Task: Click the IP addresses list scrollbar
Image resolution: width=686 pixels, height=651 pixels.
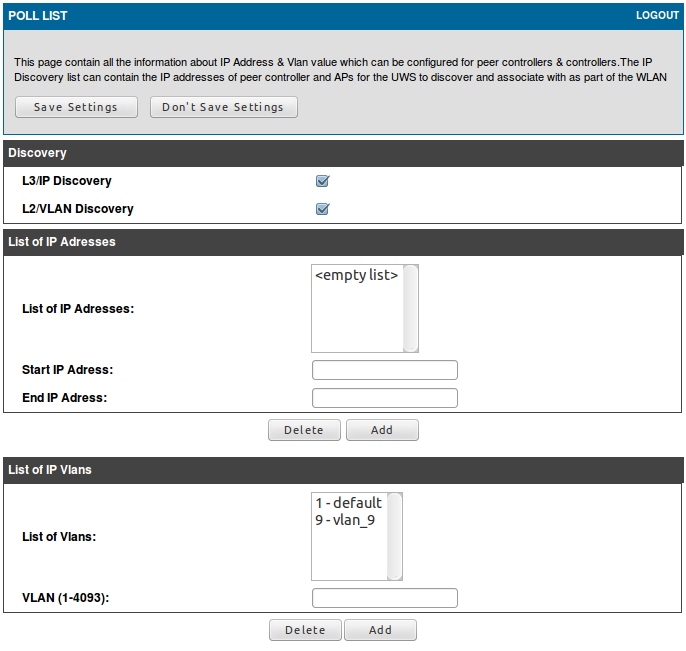Action: click(411, 308)
